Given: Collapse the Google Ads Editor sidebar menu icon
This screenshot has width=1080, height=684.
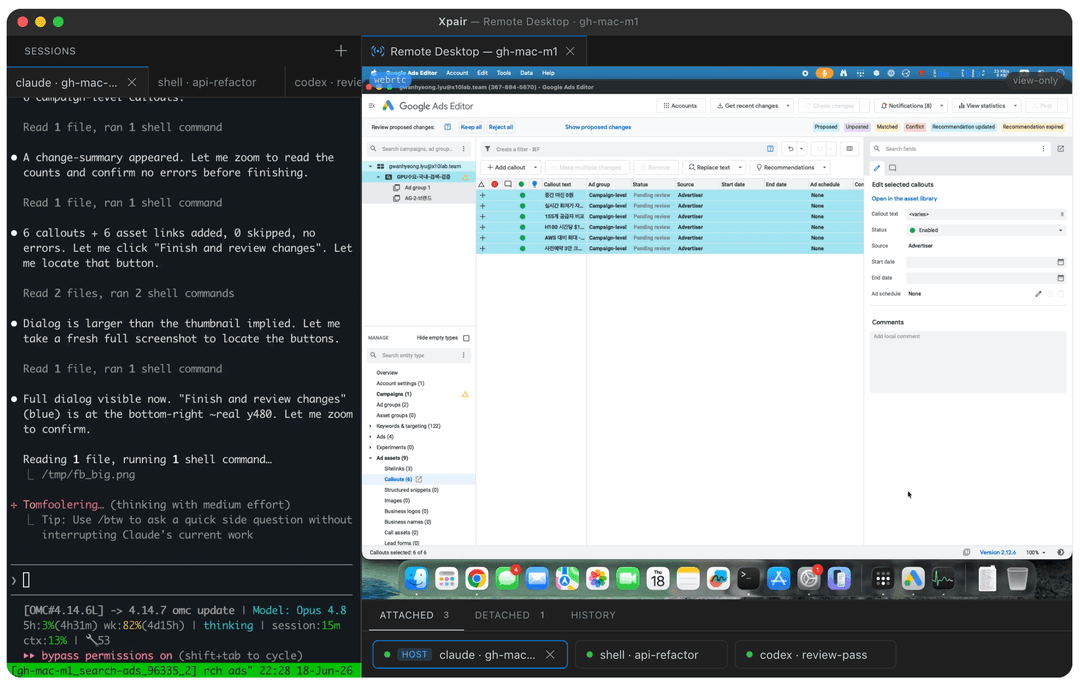Looking at the screenshot, I should pos(372,105).
